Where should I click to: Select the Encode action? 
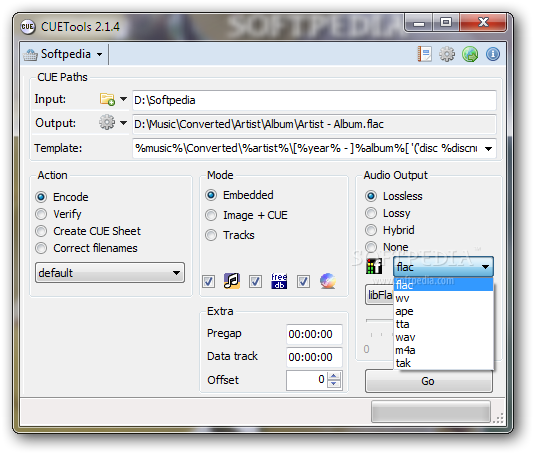tap(62, 197)
